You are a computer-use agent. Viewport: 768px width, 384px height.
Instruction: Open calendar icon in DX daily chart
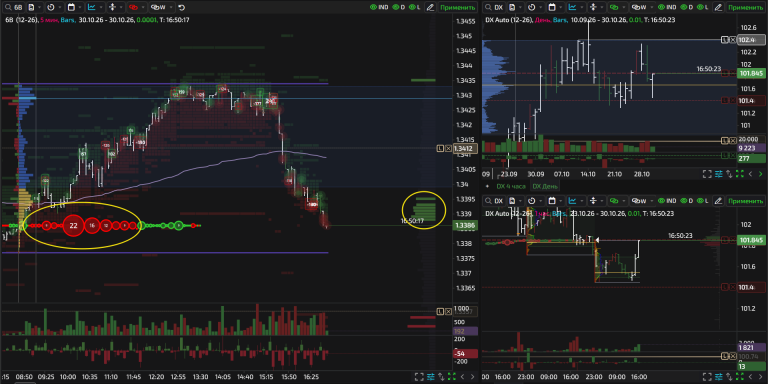coord(552,7)
